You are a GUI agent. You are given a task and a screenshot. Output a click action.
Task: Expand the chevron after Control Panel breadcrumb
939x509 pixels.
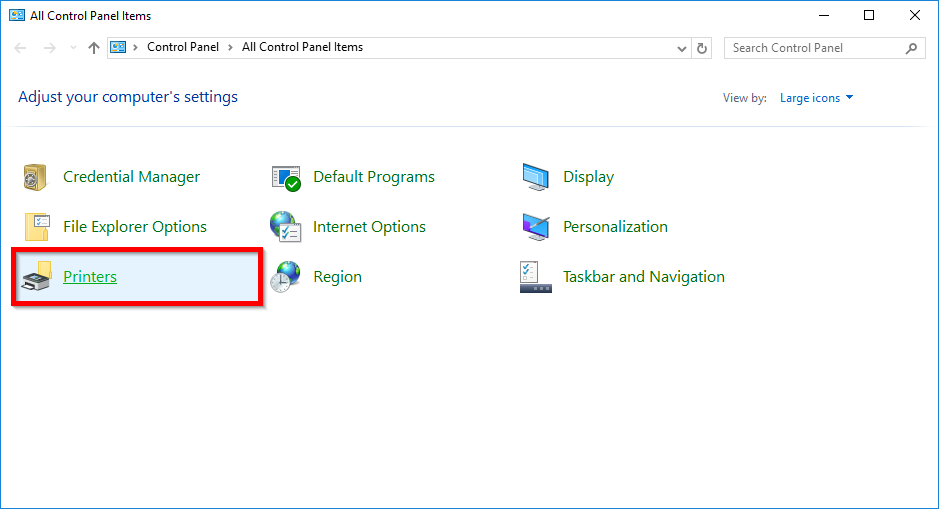tap(230, 47)
